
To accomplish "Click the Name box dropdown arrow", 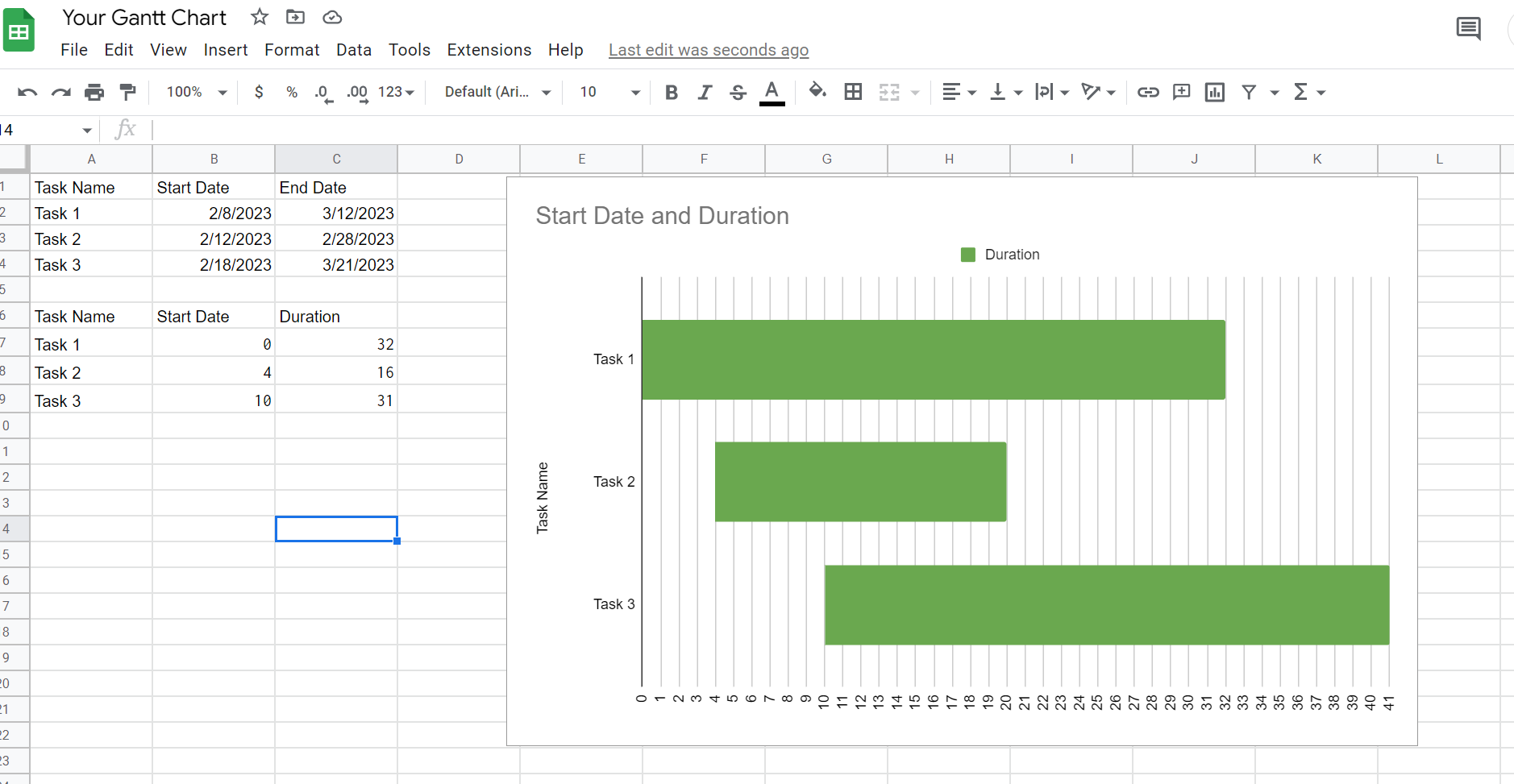I will (87, 131).
